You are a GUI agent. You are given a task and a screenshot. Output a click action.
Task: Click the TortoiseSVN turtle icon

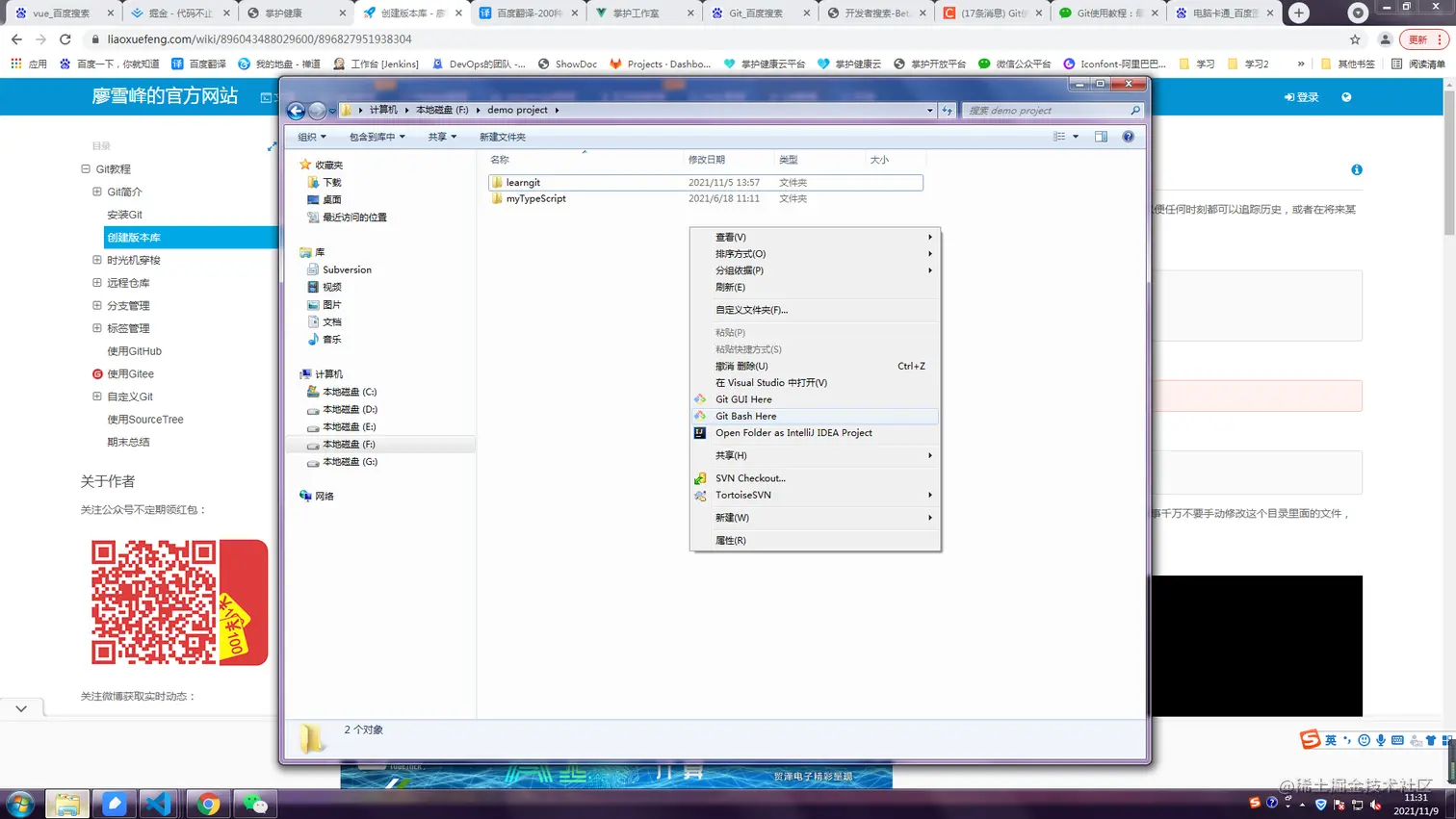coord(700,496)
